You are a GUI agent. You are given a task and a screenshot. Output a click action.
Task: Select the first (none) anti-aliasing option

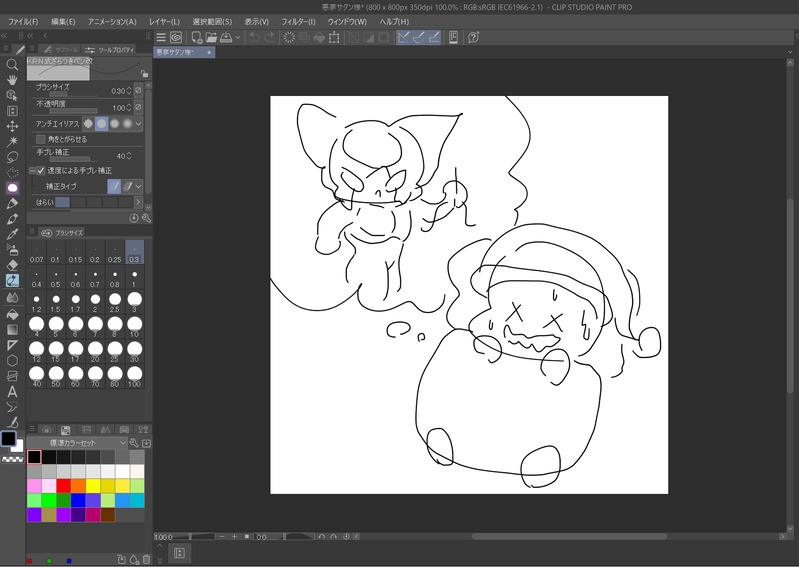[x=88, y=123]
